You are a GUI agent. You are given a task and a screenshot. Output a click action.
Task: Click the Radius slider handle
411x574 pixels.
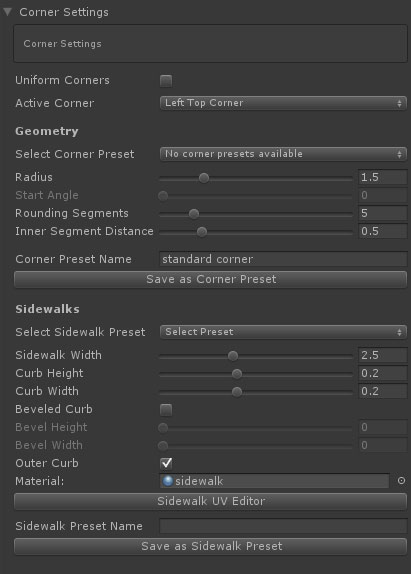point(204,178)
